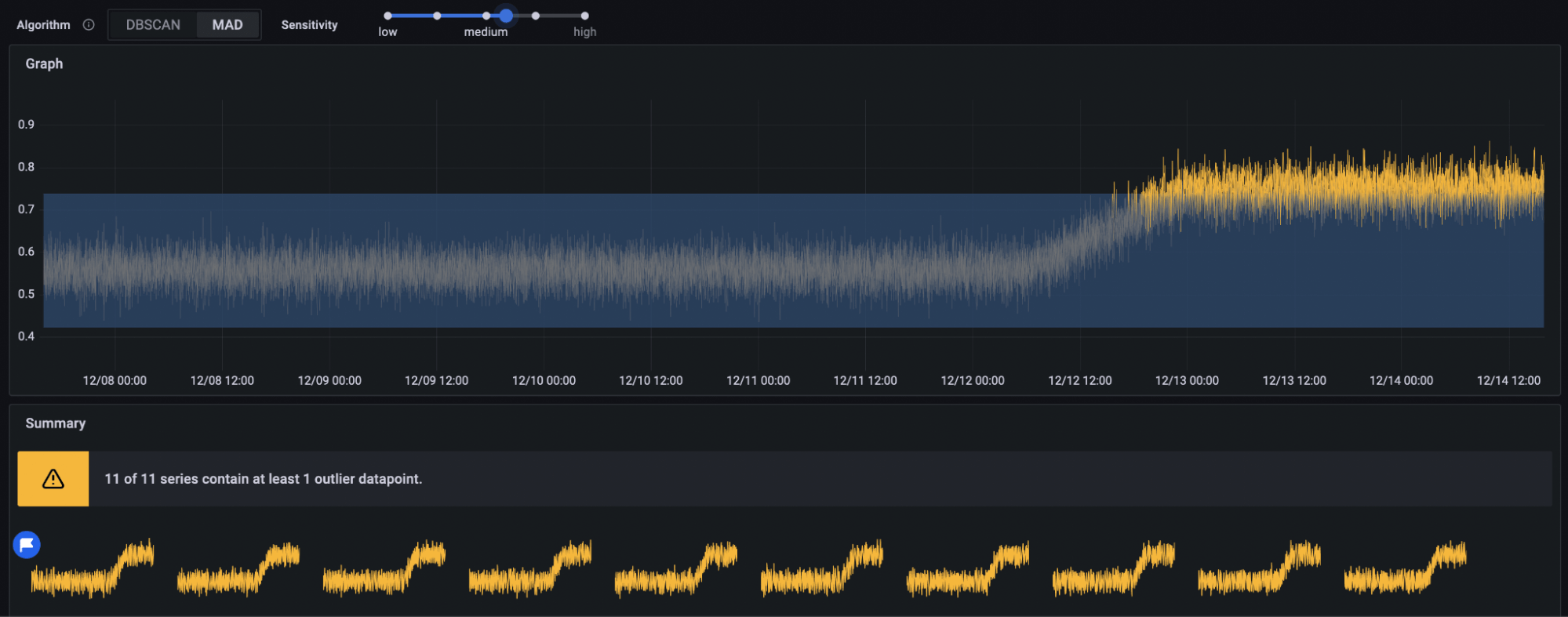1568x617 pixels.
Task: Click the Algorithm info icon
Action: [89, 25]
